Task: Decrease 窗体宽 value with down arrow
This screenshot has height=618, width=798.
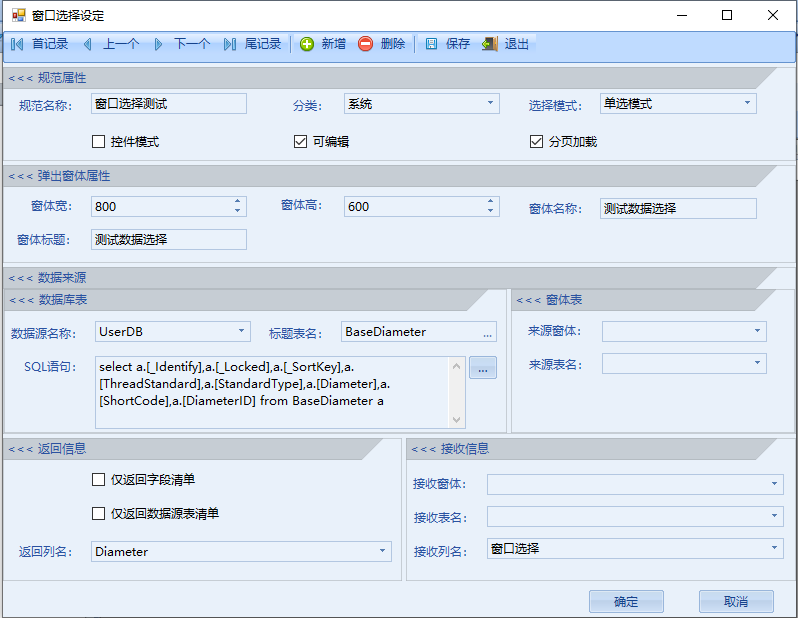Action: click(x=238, y=211)
